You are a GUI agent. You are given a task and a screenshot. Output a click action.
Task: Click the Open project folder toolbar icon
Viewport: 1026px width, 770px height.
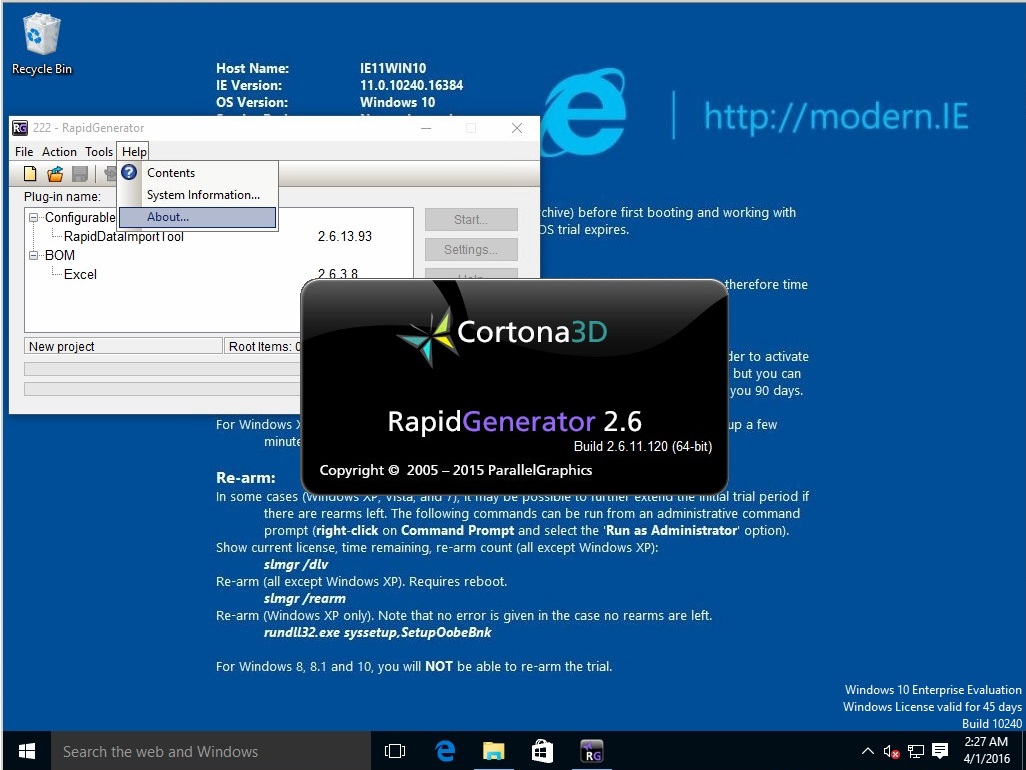click(55, 173)
